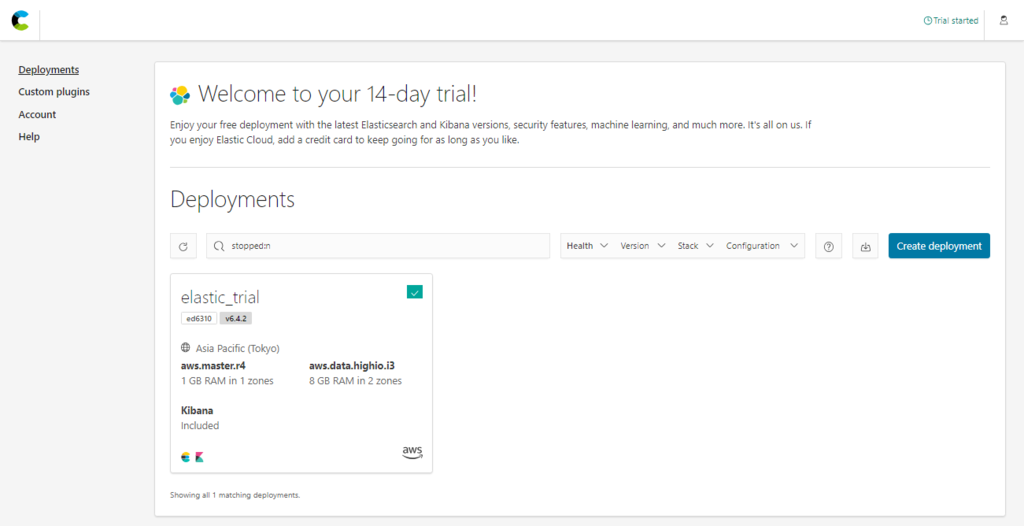Click the aws.master.r4 label
Image resolution: width=1024 pixels, height=526 pixels.
point(214,366)
